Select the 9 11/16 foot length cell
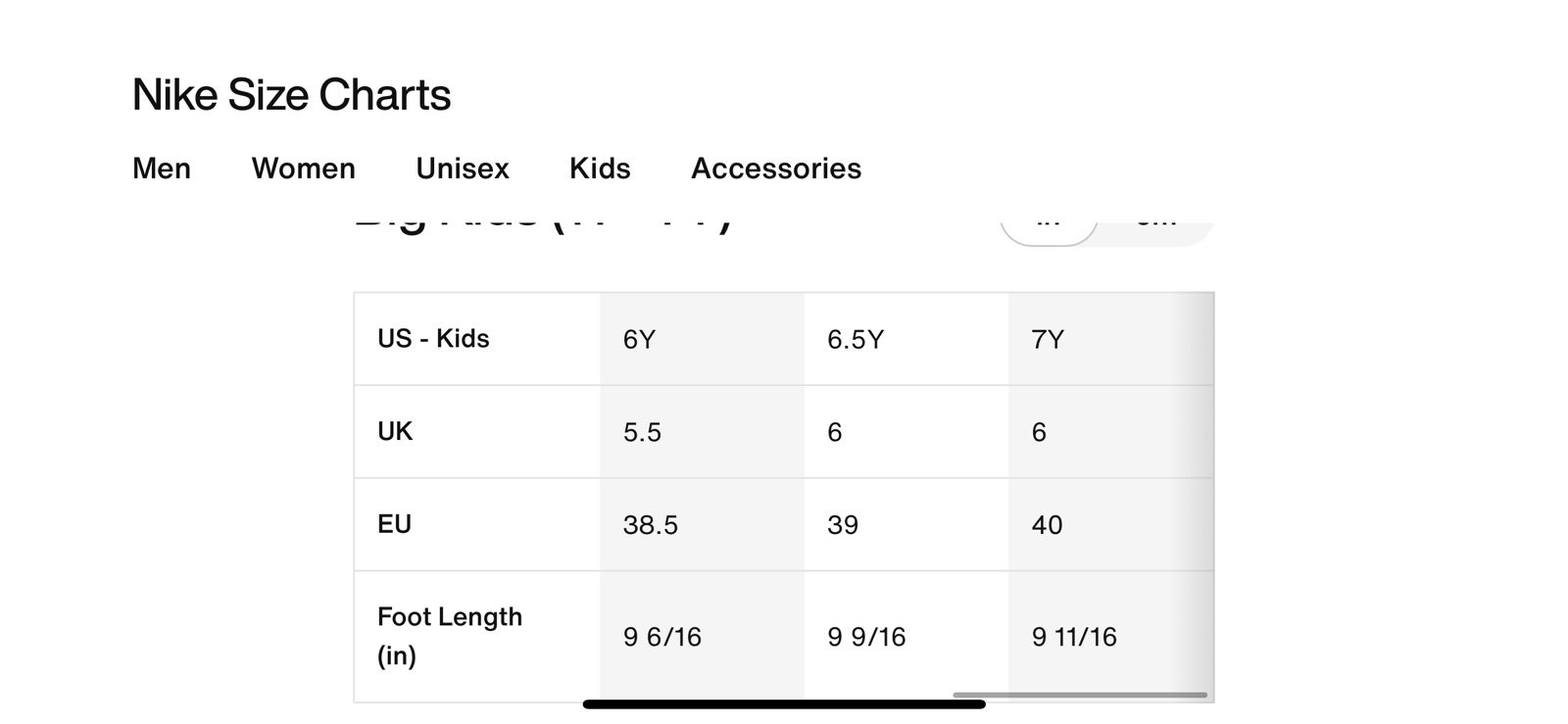This screenshot has height=724, width=1568. (1111, 637)
